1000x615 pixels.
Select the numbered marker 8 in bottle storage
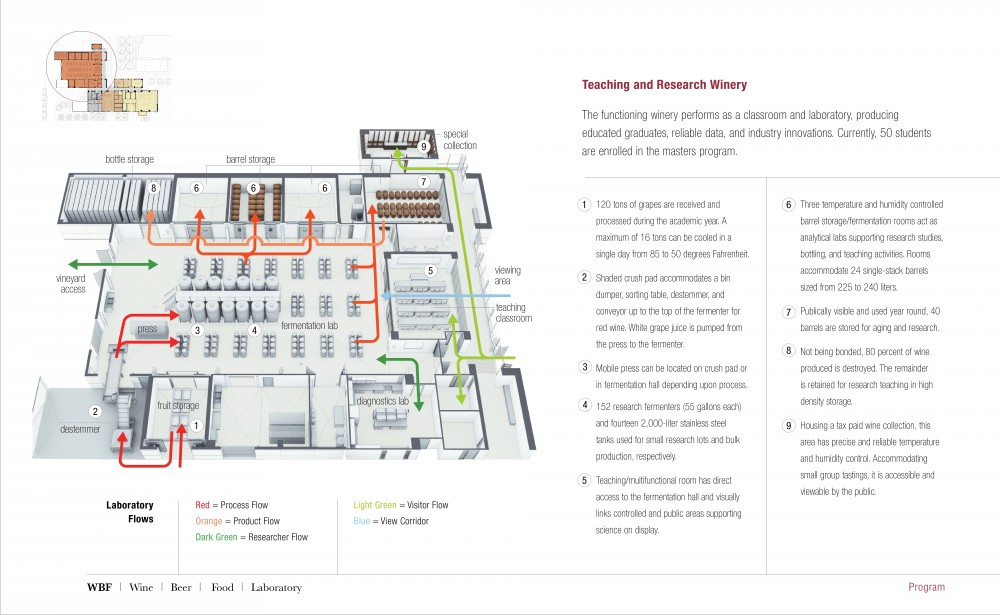153,188
